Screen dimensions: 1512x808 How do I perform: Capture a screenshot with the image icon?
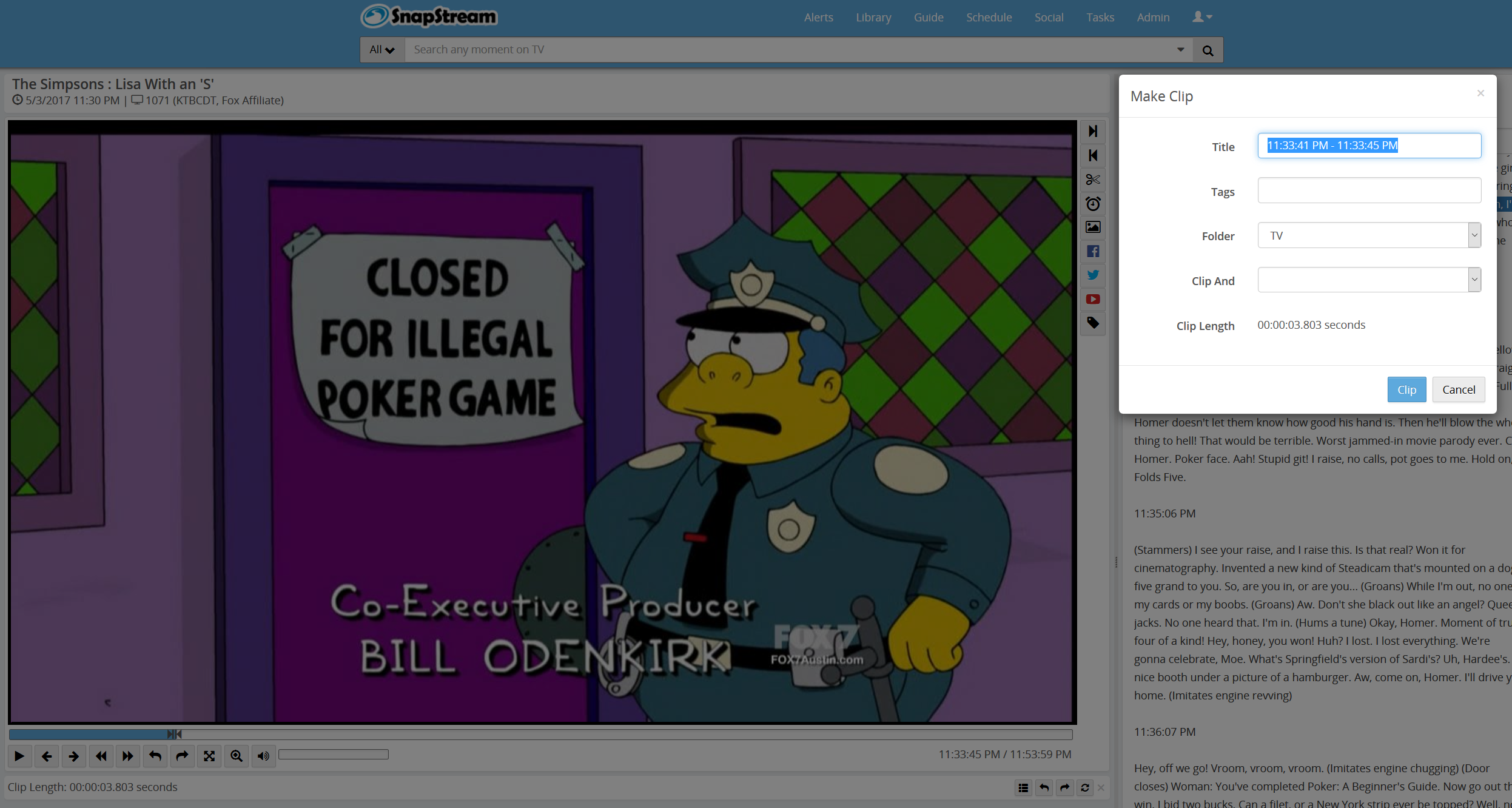[1093, 227]
